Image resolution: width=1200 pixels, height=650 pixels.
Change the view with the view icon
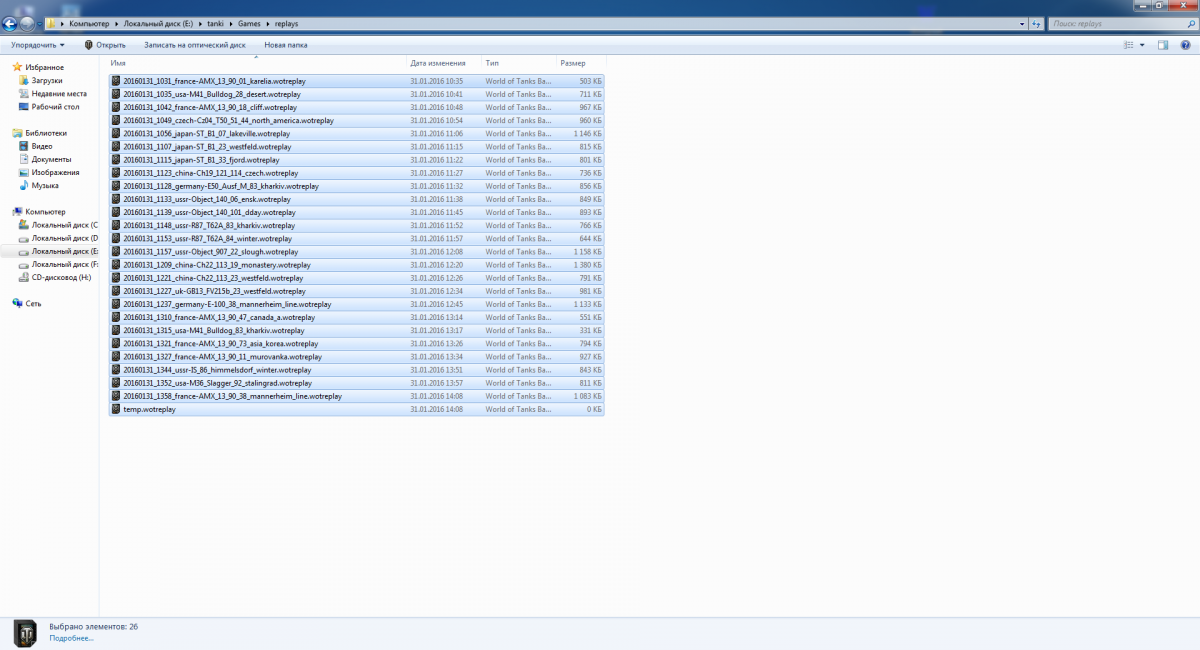tap(1128, 45)
